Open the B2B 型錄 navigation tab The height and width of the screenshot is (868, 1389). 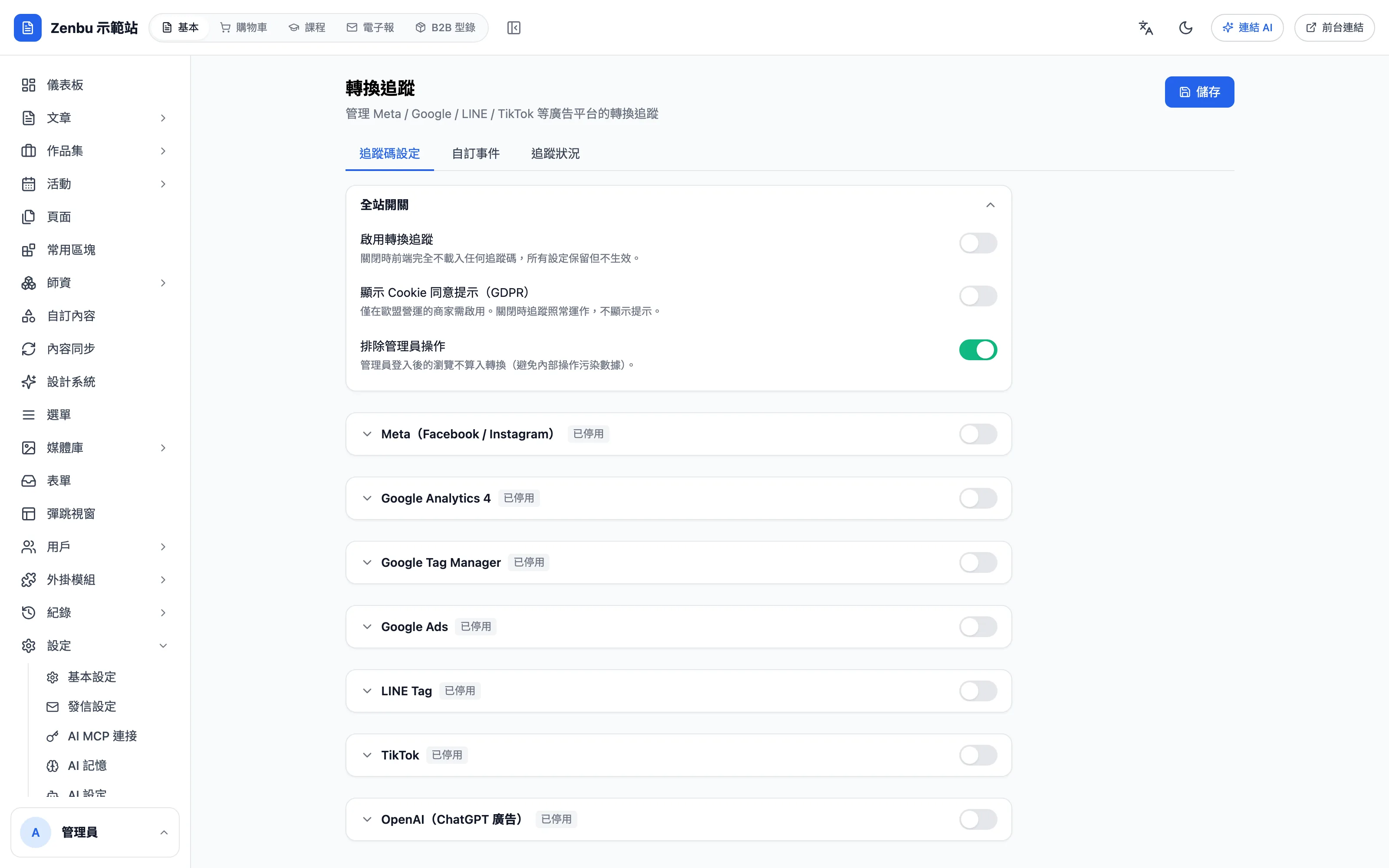coord(445,27)
